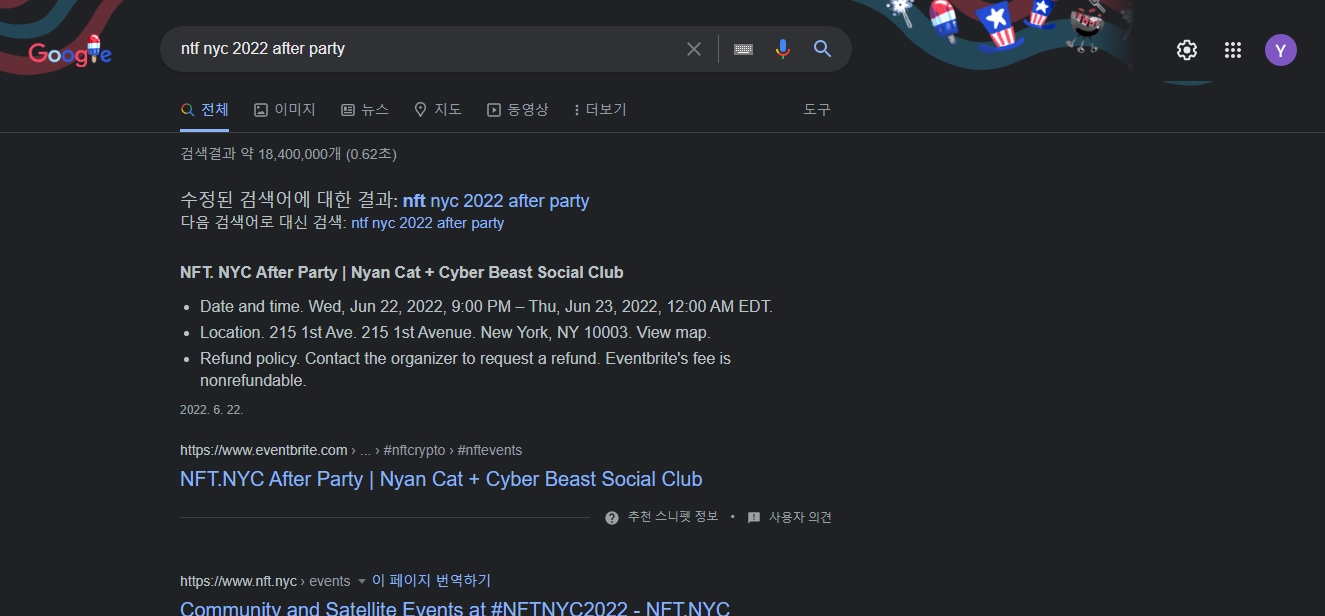Switch to the 이미지 tab
This screenshot has width=1325, height=616.
[x=285, y=110]
